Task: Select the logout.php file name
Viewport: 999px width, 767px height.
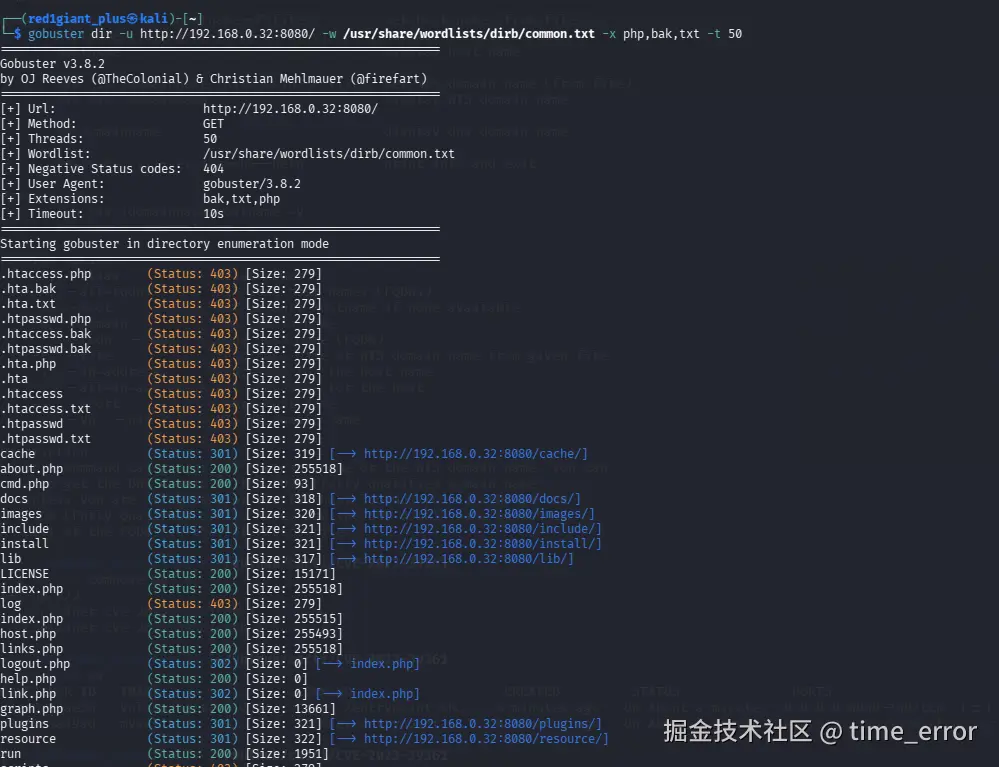Action: 35,664
